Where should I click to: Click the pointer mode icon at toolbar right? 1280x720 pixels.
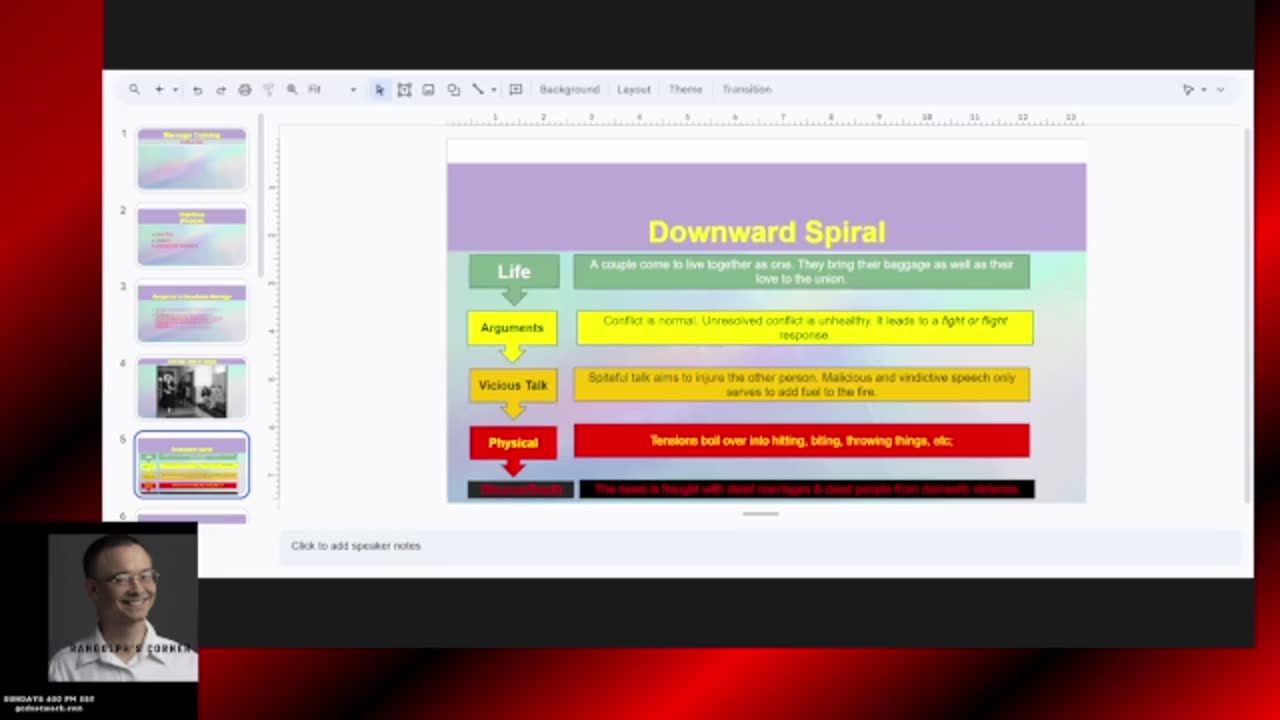[x=1188, y=89]
